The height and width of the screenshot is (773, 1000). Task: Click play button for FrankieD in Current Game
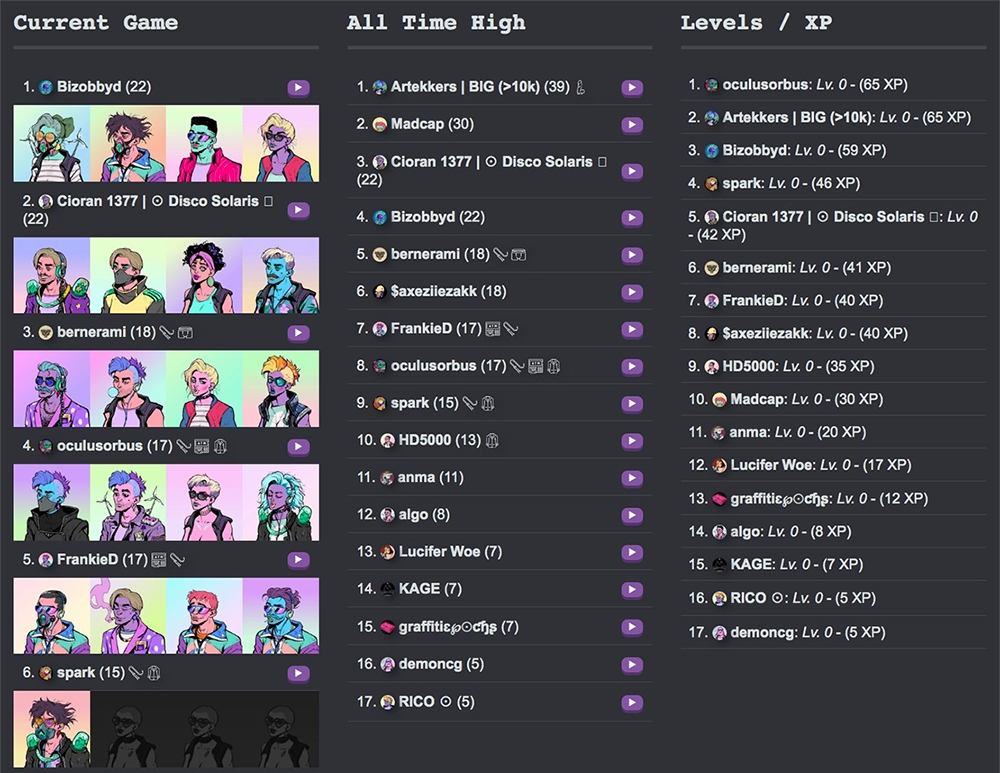pyautogui.click(x=298, y=561)
